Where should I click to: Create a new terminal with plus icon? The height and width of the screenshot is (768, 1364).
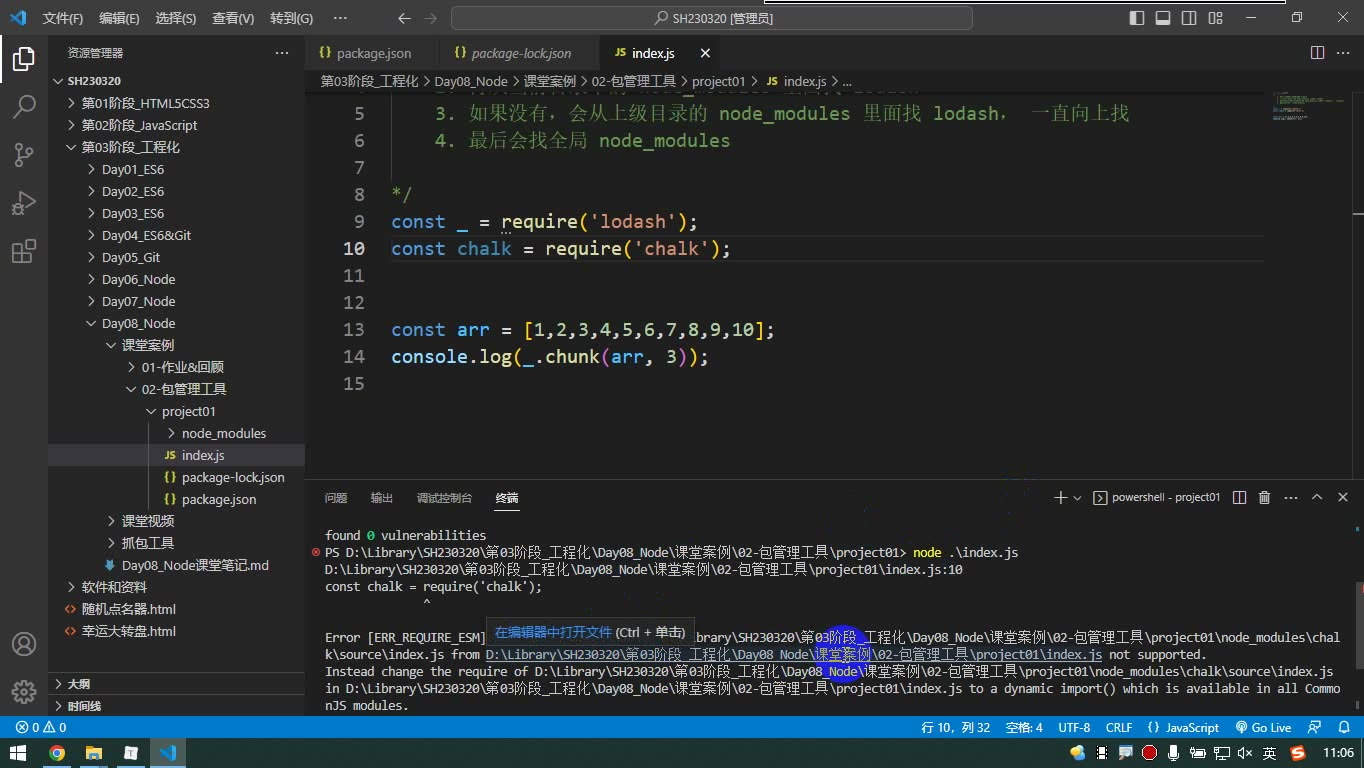(x=1060, y=497)
